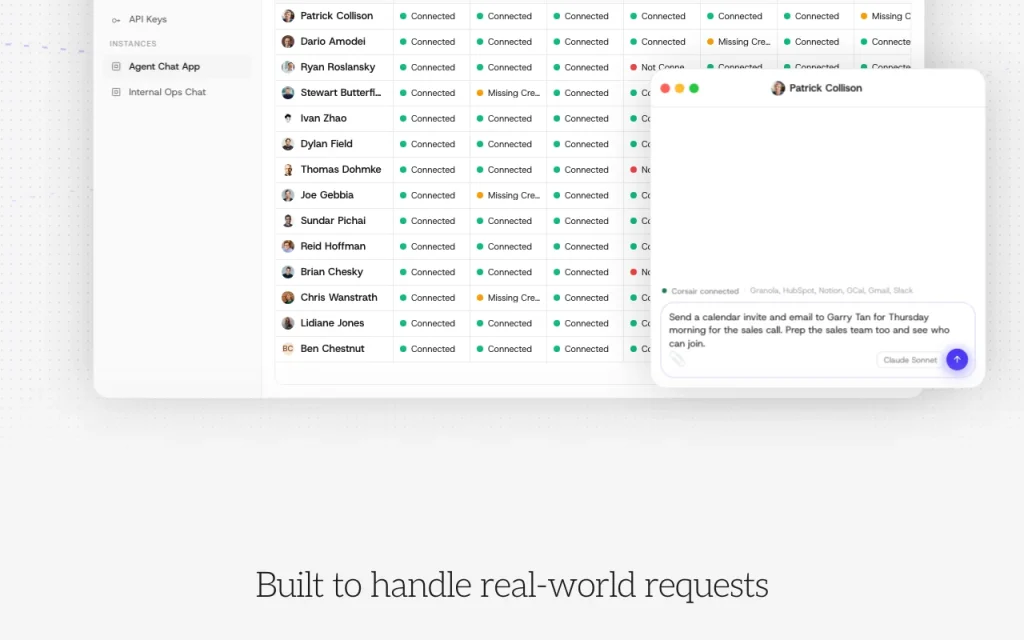1024x640 pixels.
Task: Open Agent Chat App in the sidebar
Action: [x=176, y=67]
